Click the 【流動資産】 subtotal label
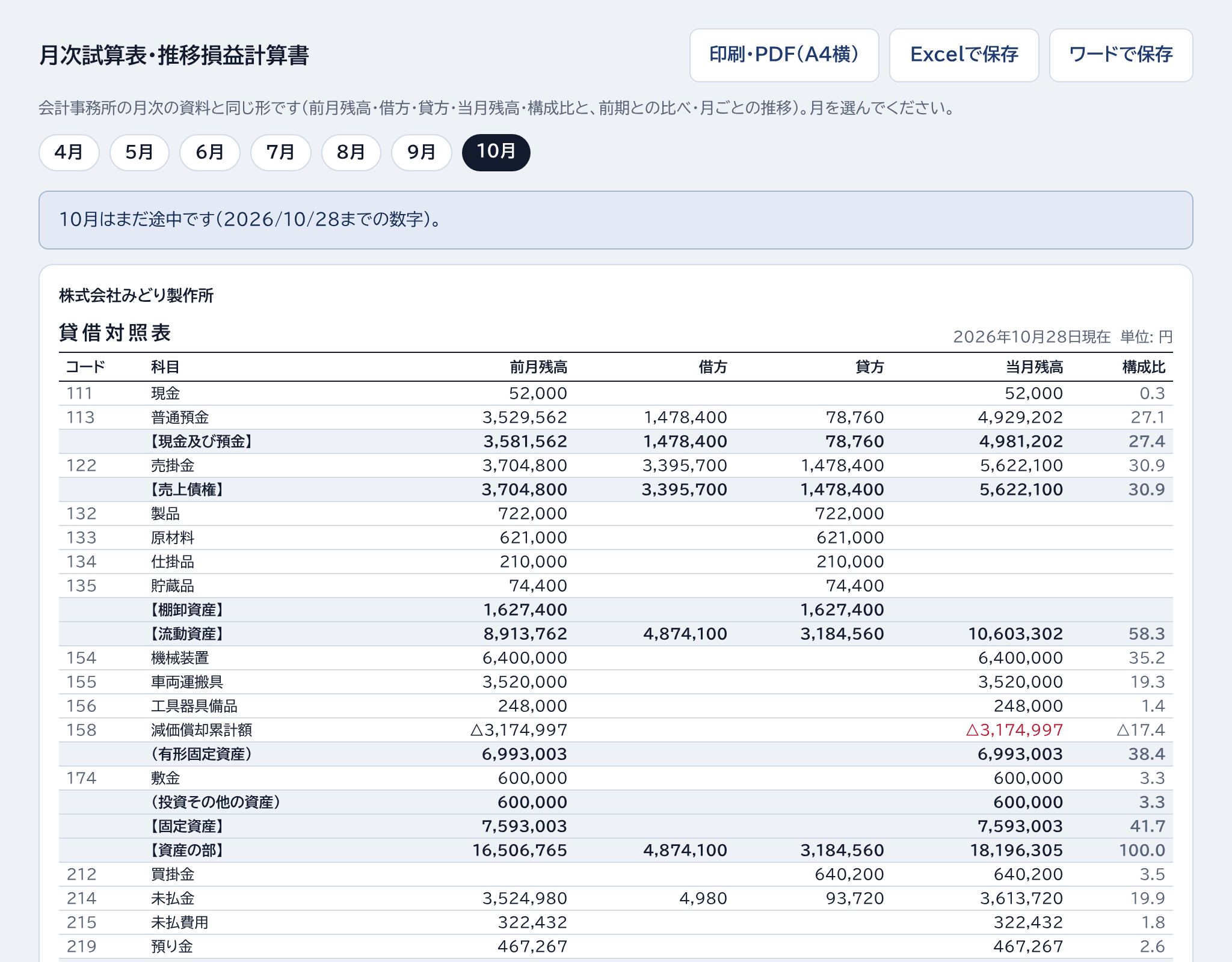The image size is (1232, 962). click(x=186, y=634)
